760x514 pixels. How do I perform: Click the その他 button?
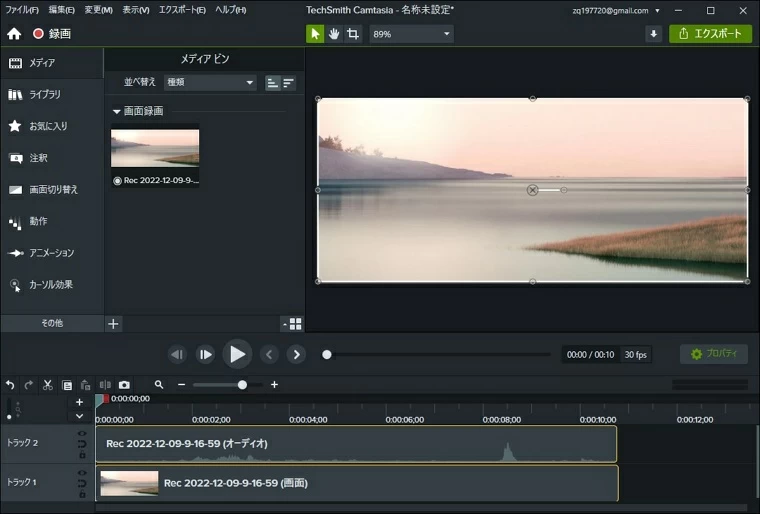click(x=52, y=323)
